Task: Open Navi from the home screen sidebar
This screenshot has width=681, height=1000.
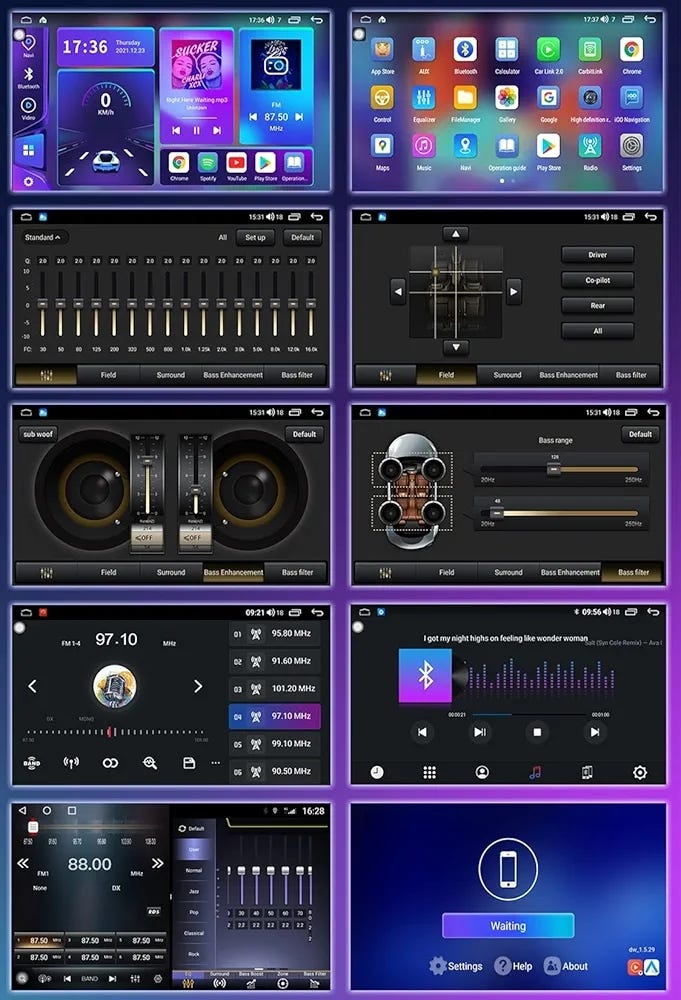Action: (x=28, y=46)
